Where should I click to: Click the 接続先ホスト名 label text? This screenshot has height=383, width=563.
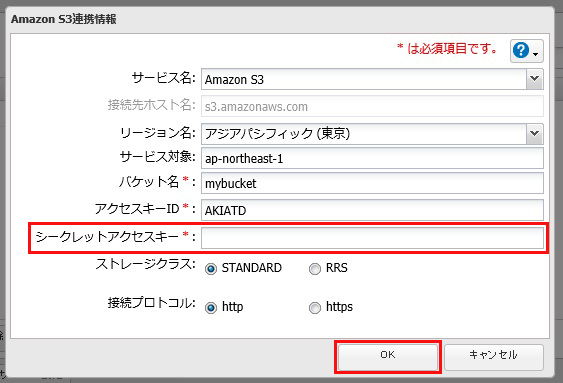click(152, 105)
